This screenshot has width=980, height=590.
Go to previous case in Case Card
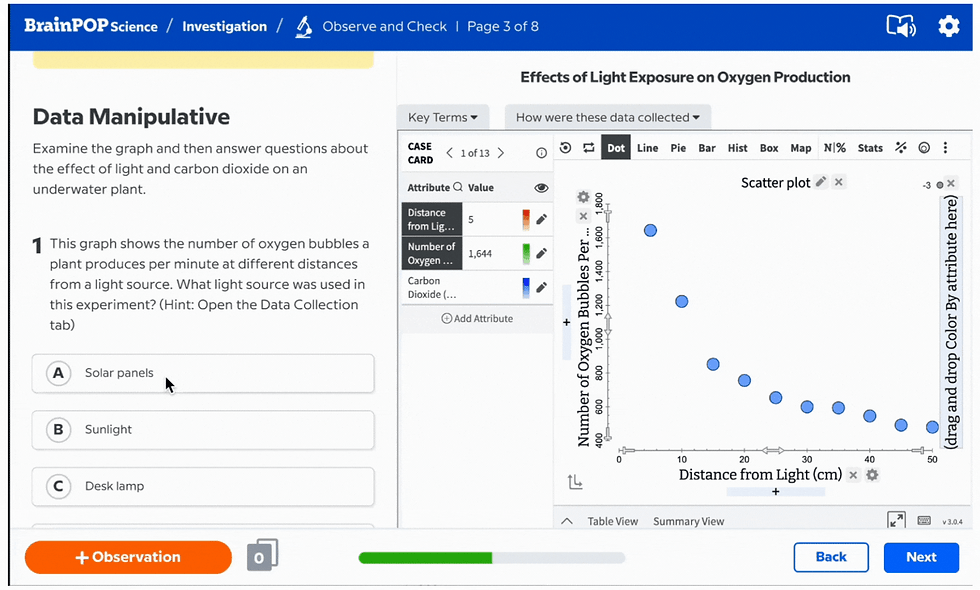pos(449,152)
